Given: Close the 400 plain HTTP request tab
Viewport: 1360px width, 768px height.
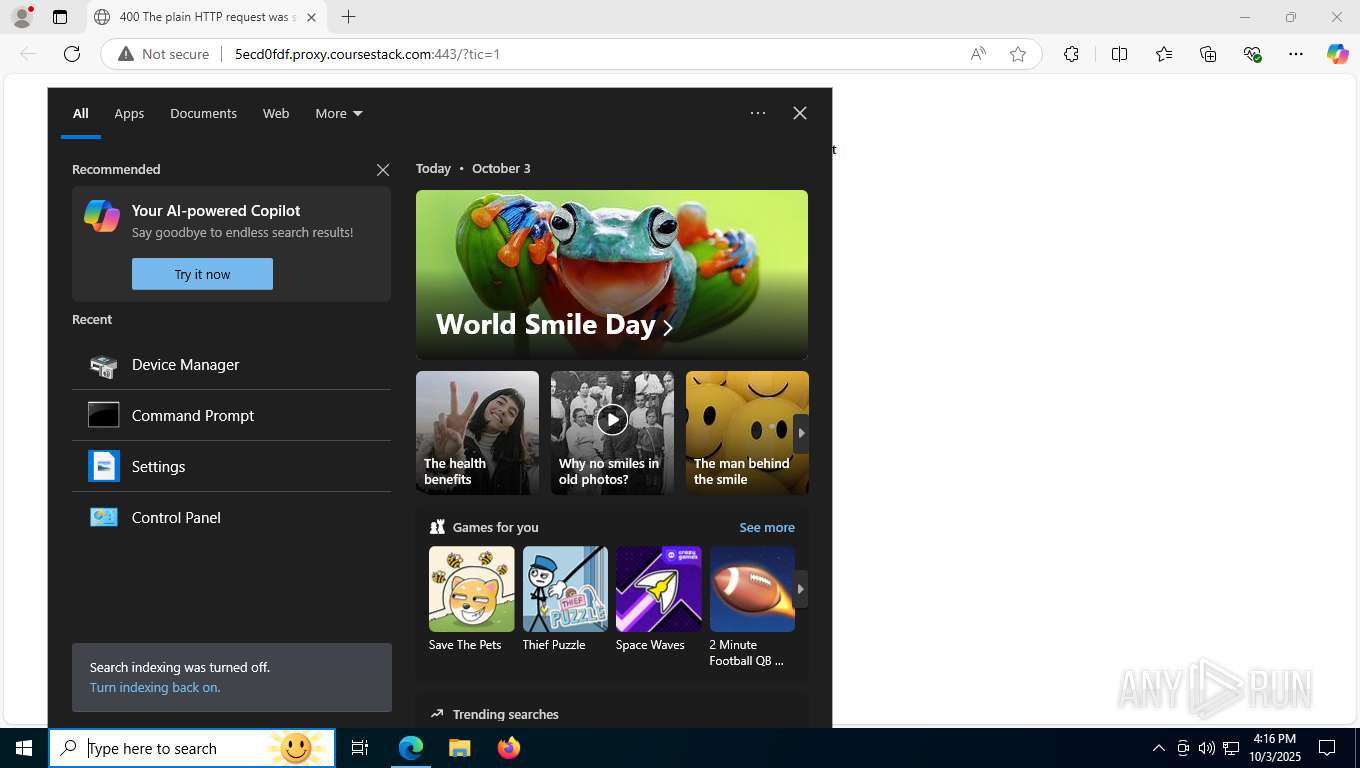Looking at the screenshot, I should pyautogui.click(x=311, y=17).
